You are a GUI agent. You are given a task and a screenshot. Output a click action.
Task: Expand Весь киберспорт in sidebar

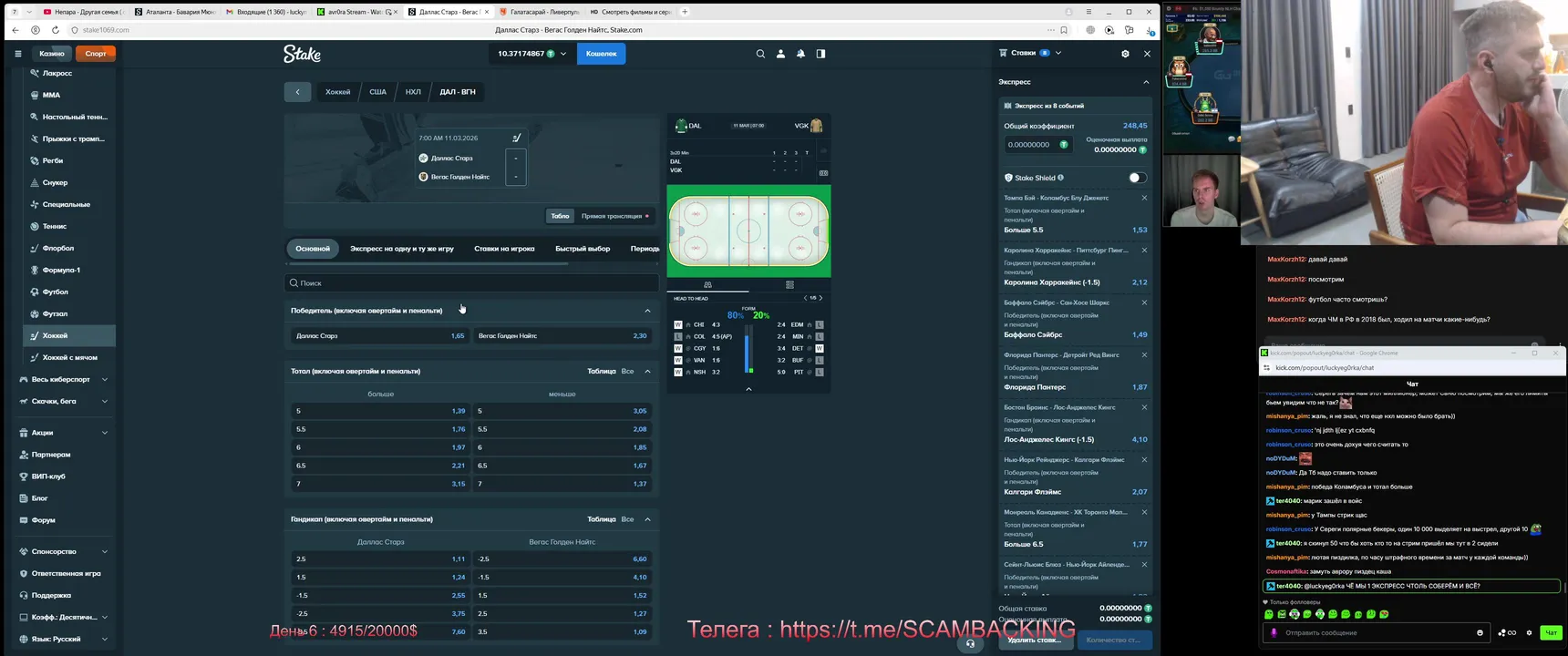(x=105, y=379)
